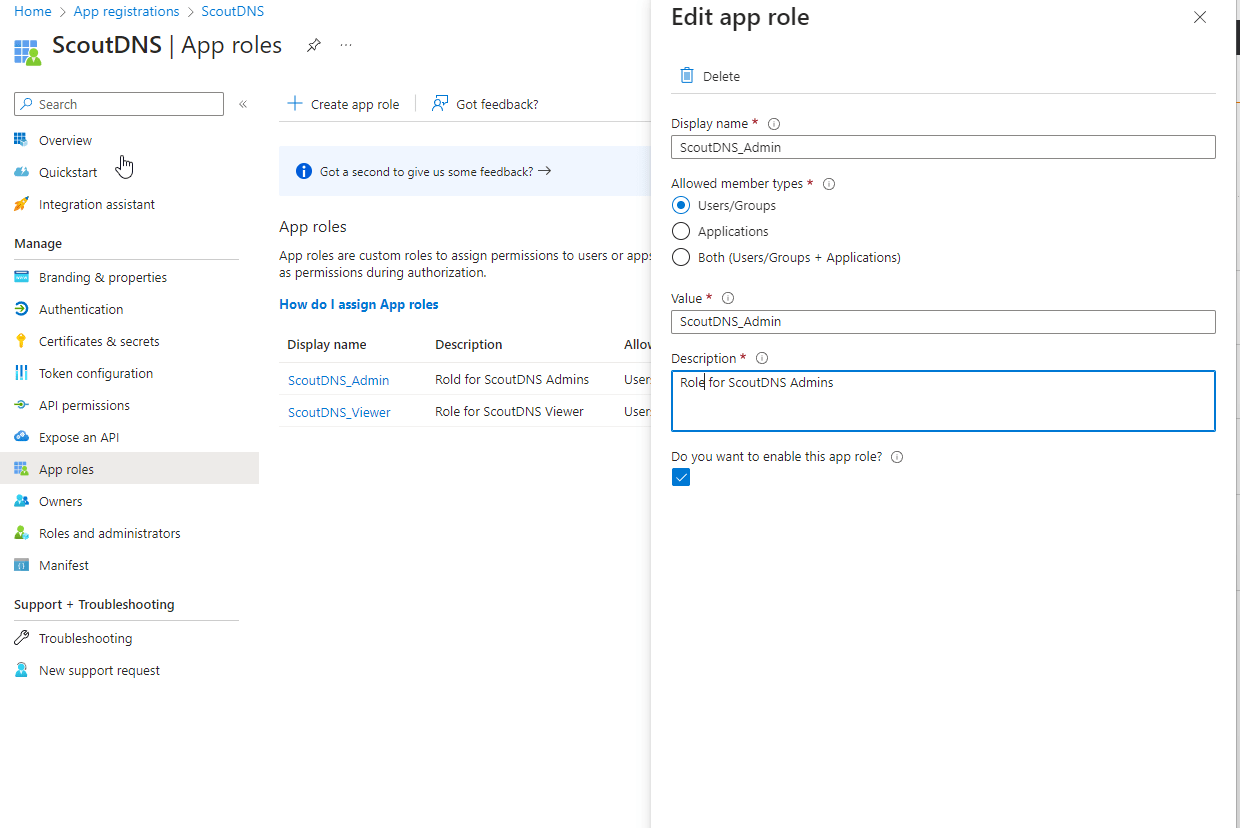1240x828 pixels.
Task: Select Both (Users/Groups + Applications) radio
Action: [x=681, y=257]
